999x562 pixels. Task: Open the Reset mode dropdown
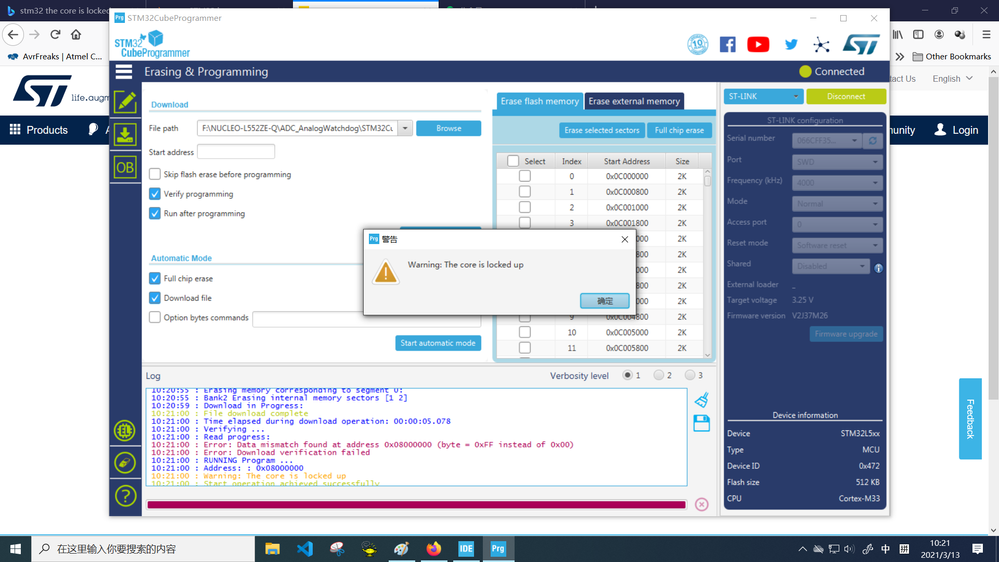coord(837,245)
